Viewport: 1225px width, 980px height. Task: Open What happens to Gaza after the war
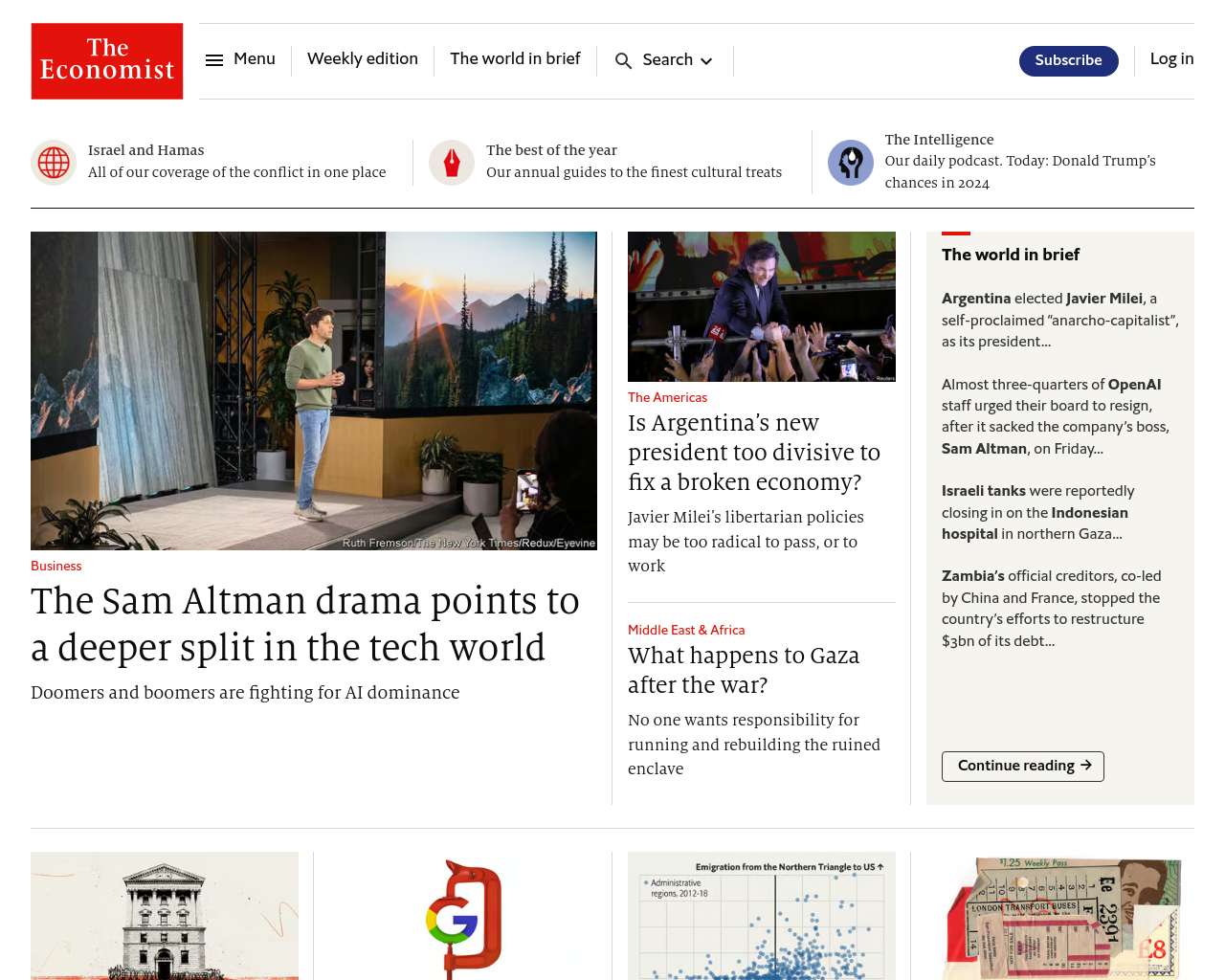pyautogui.click(x=744, y=670)
